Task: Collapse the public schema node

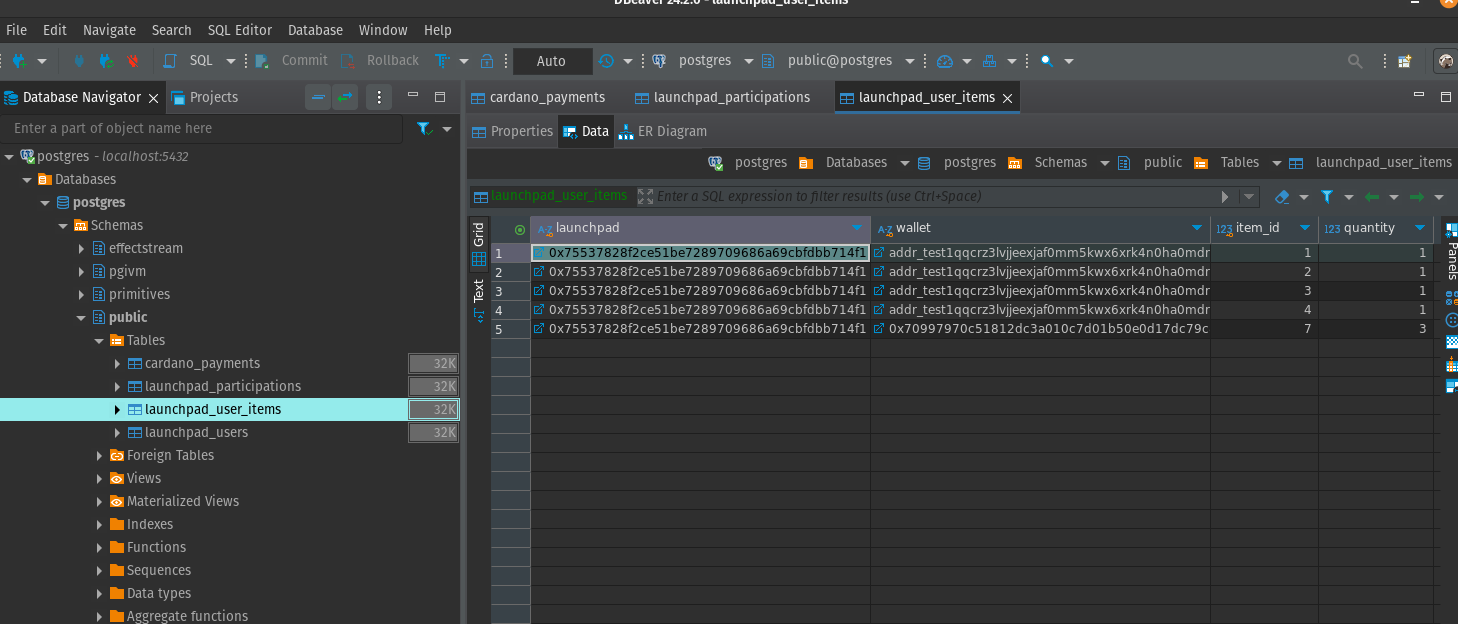Action: tap(82, 318)
